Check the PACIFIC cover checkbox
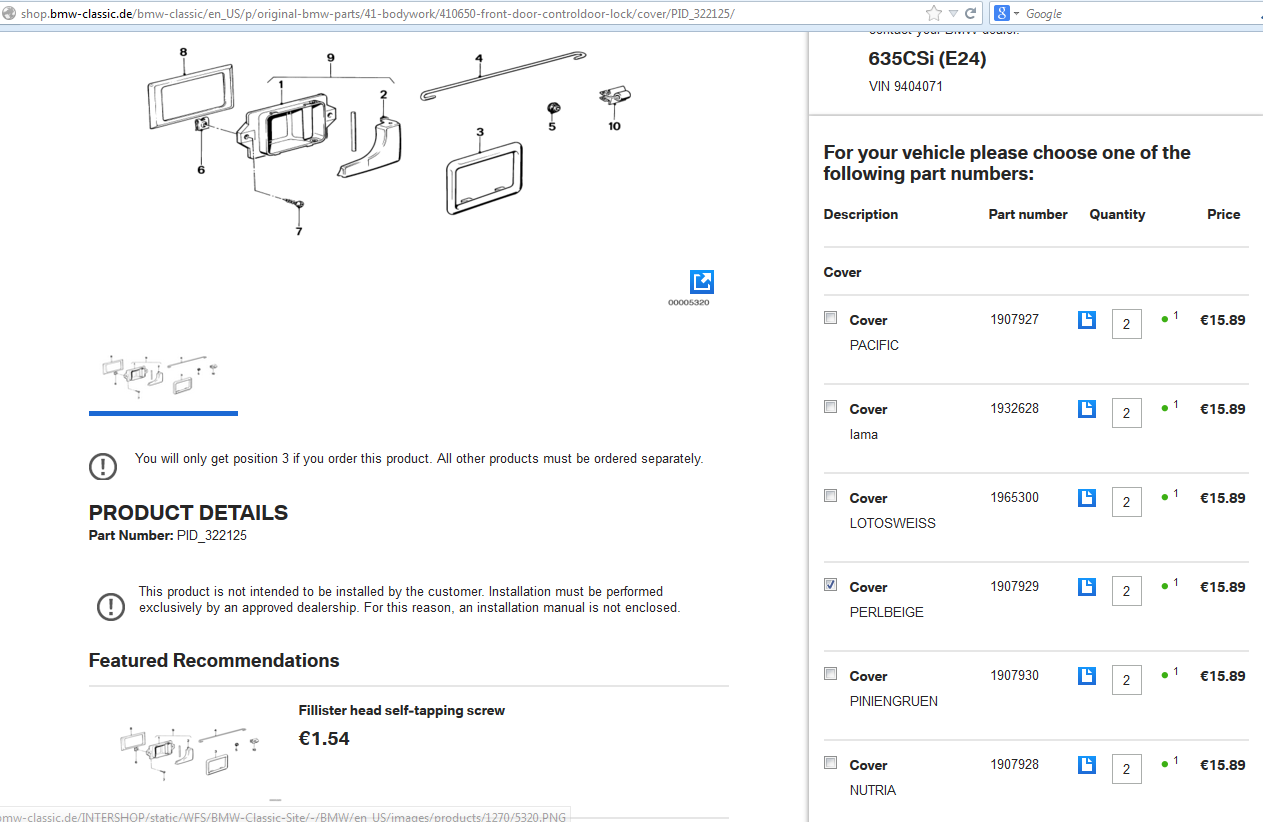1263x822 pixels. 830,318
